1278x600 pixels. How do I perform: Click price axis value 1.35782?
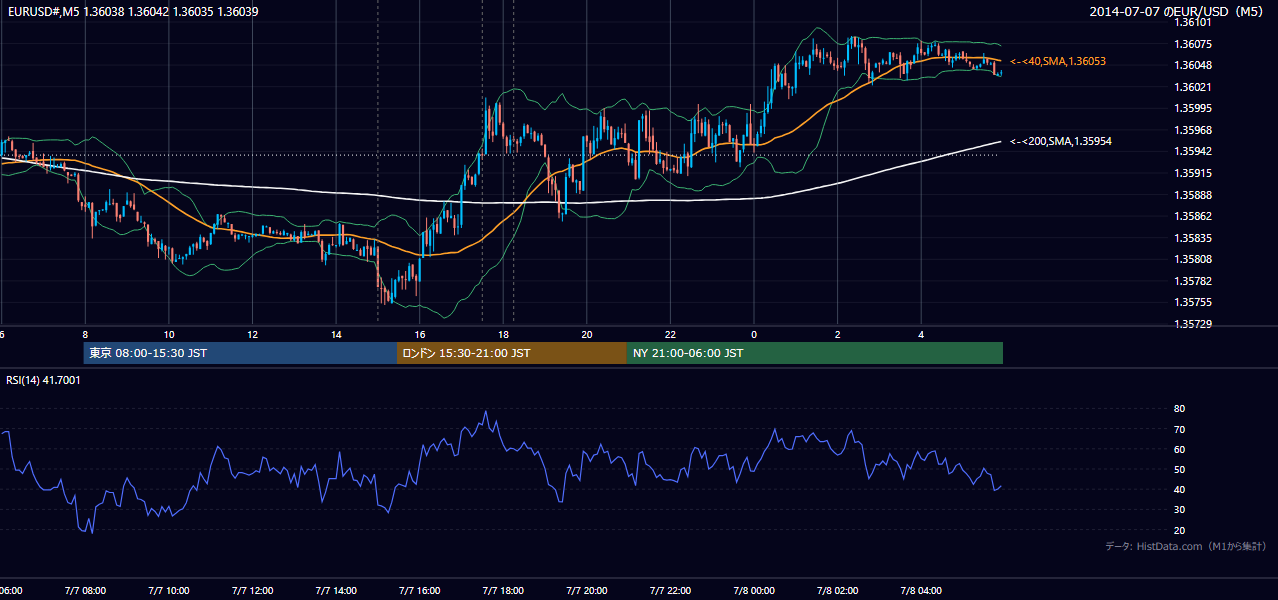click(1193, 281)
